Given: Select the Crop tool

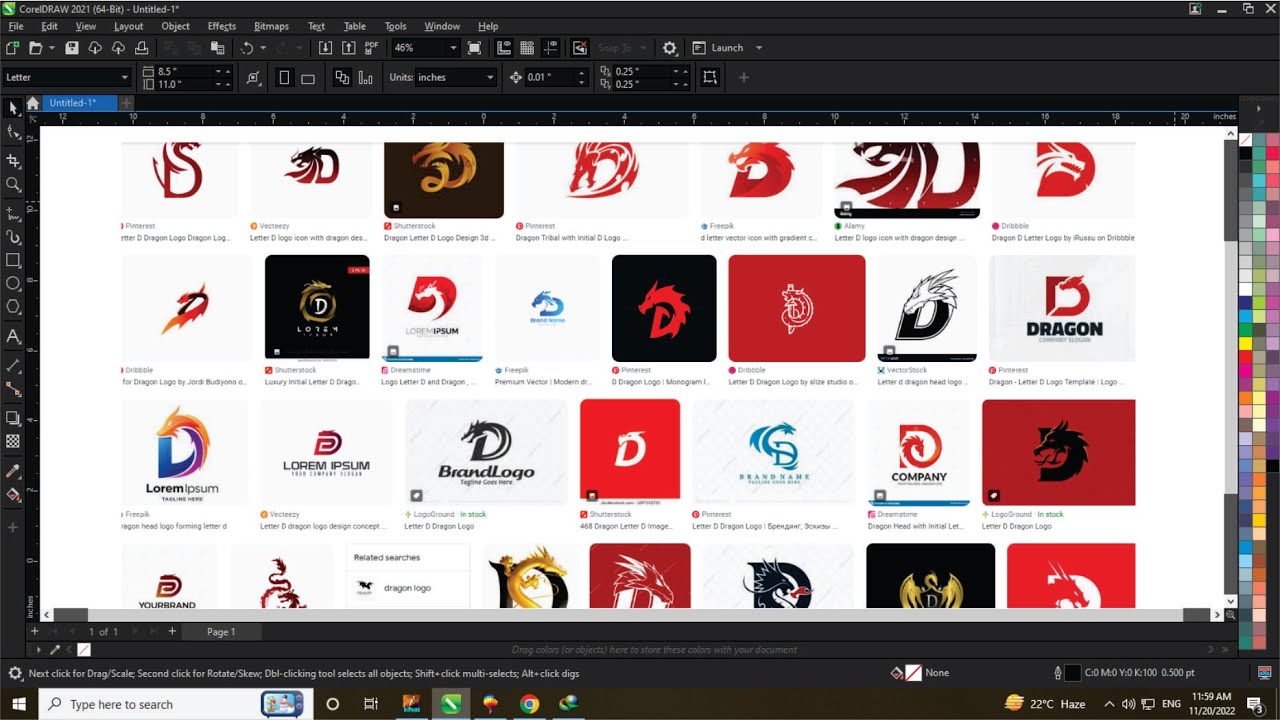Looking at the screenshot, I should coord(13,160).
